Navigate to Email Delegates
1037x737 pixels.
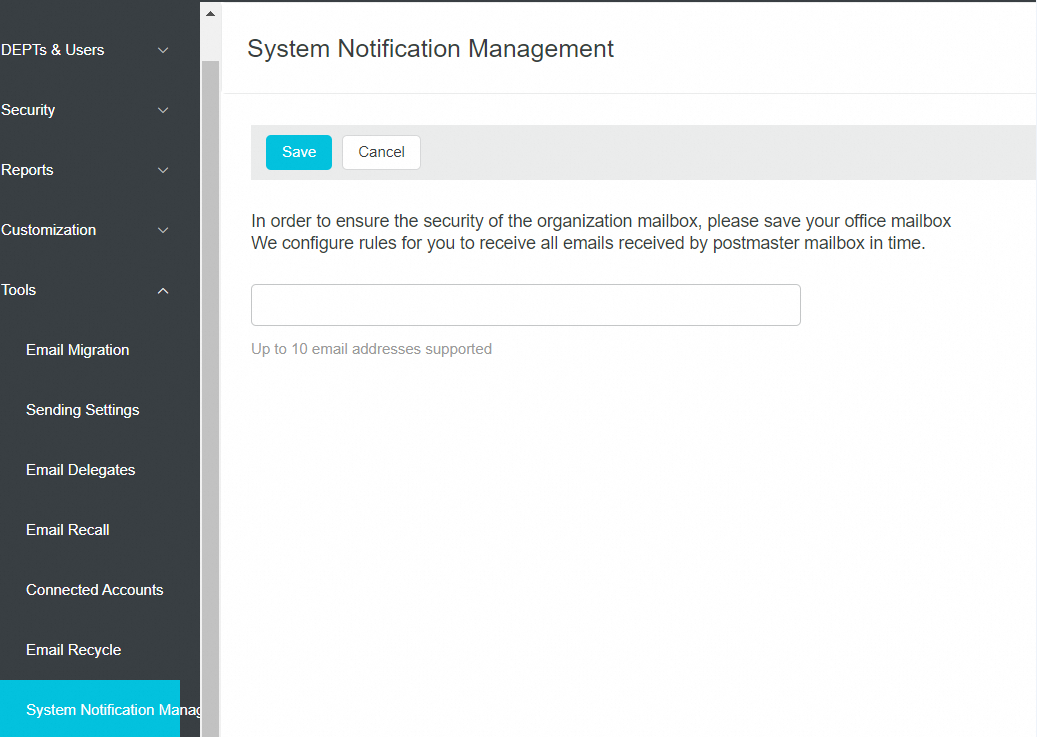click(80, 470)
